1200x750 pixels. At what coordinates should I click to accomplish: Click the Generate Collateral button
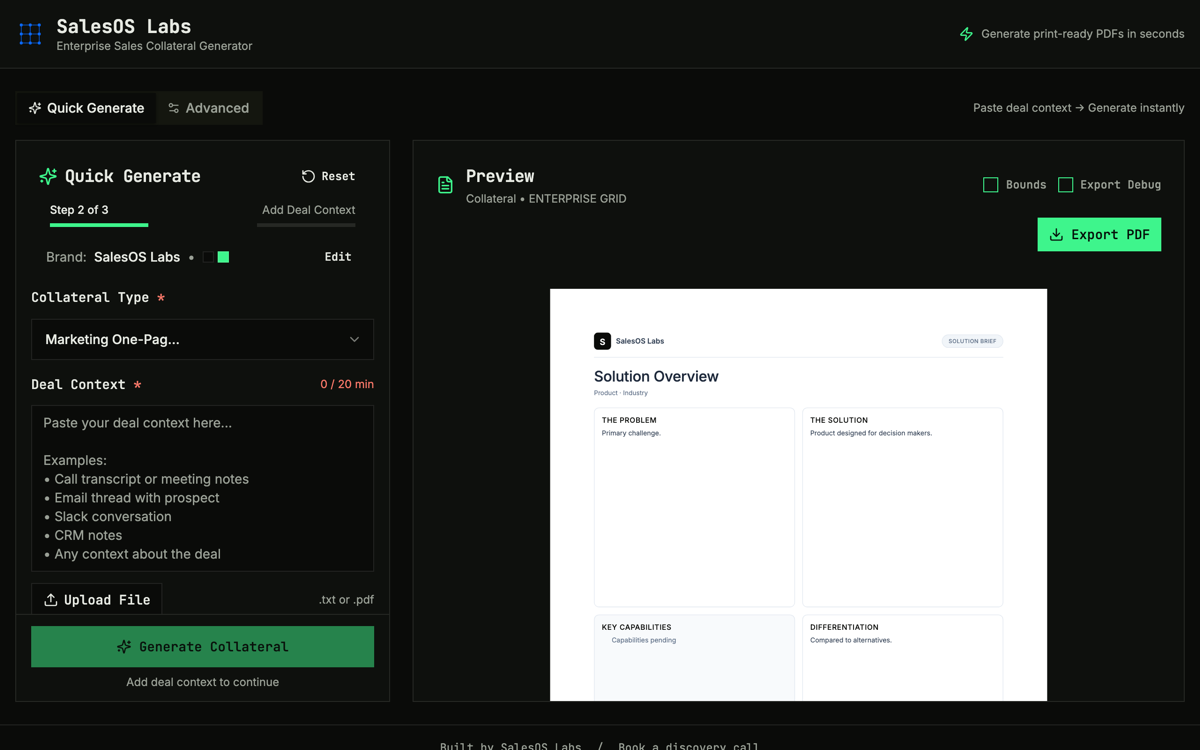(202, 647)
